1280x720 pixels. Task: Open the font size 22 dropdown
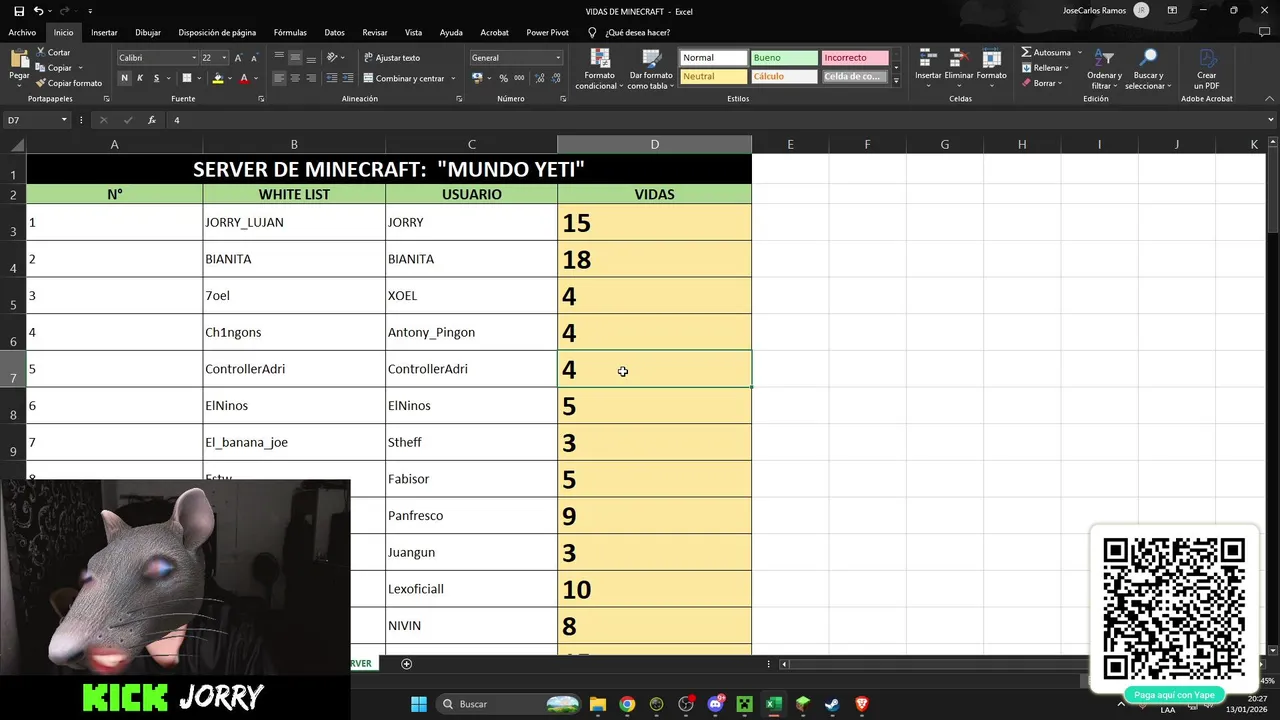point(224,58)
